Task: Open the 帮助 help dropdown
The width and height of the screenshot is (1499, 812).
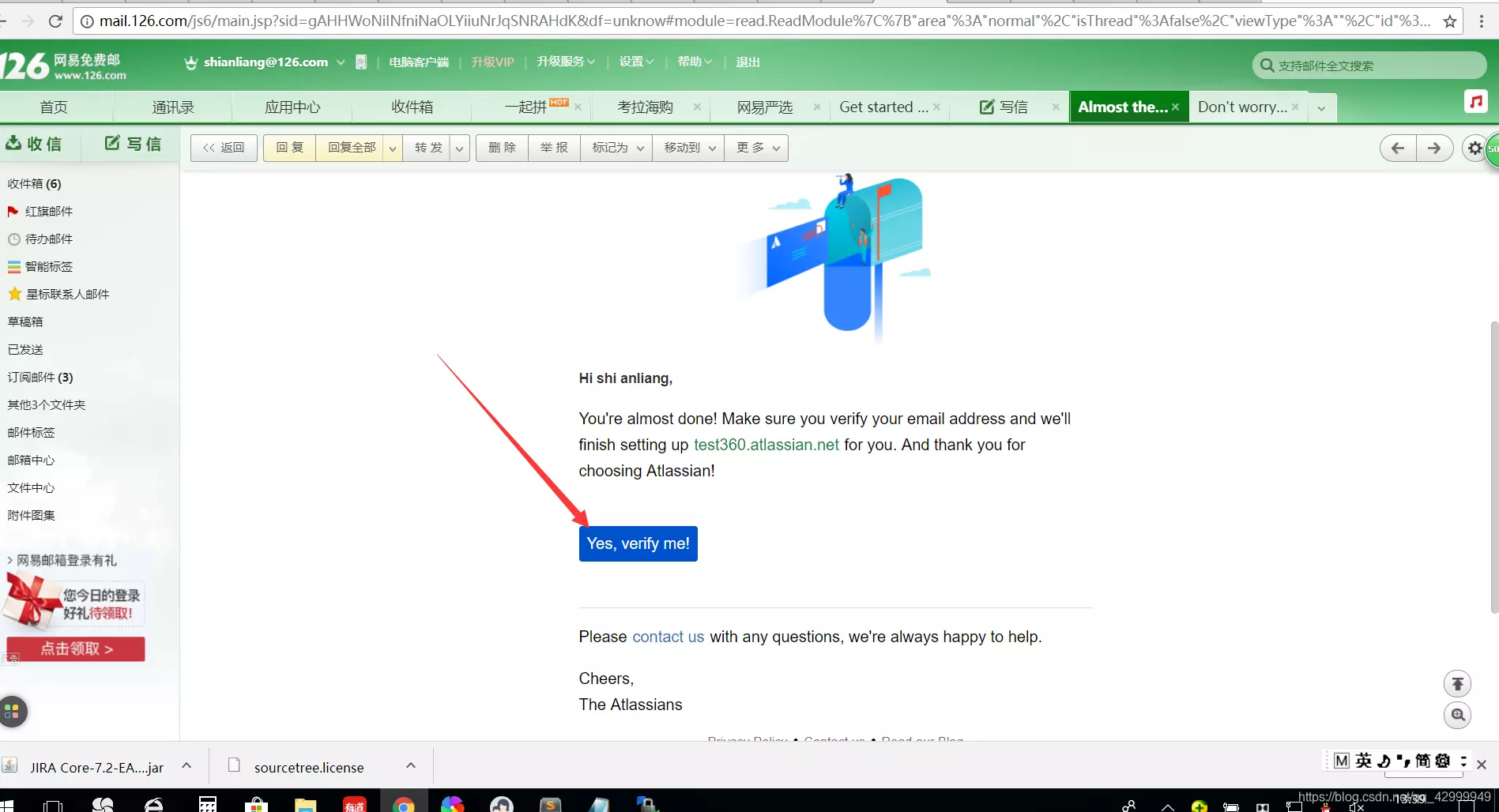Action: click(695, 62)
